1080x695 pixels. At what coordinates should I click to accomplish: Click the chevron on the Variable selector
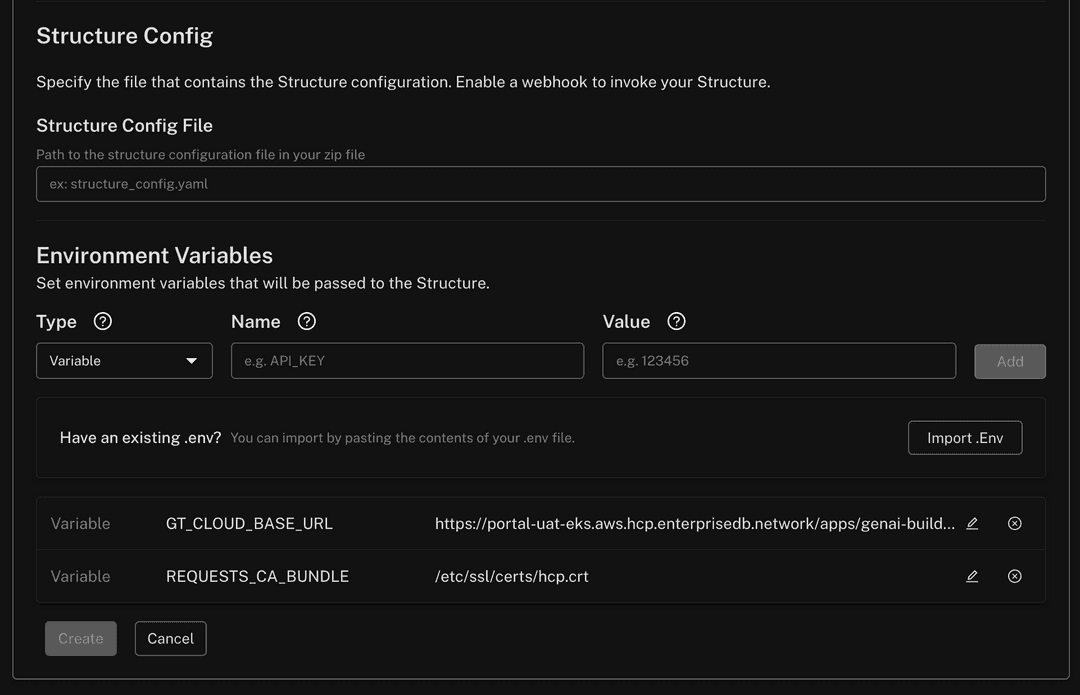pyautogui.click(x=192, y=361)
